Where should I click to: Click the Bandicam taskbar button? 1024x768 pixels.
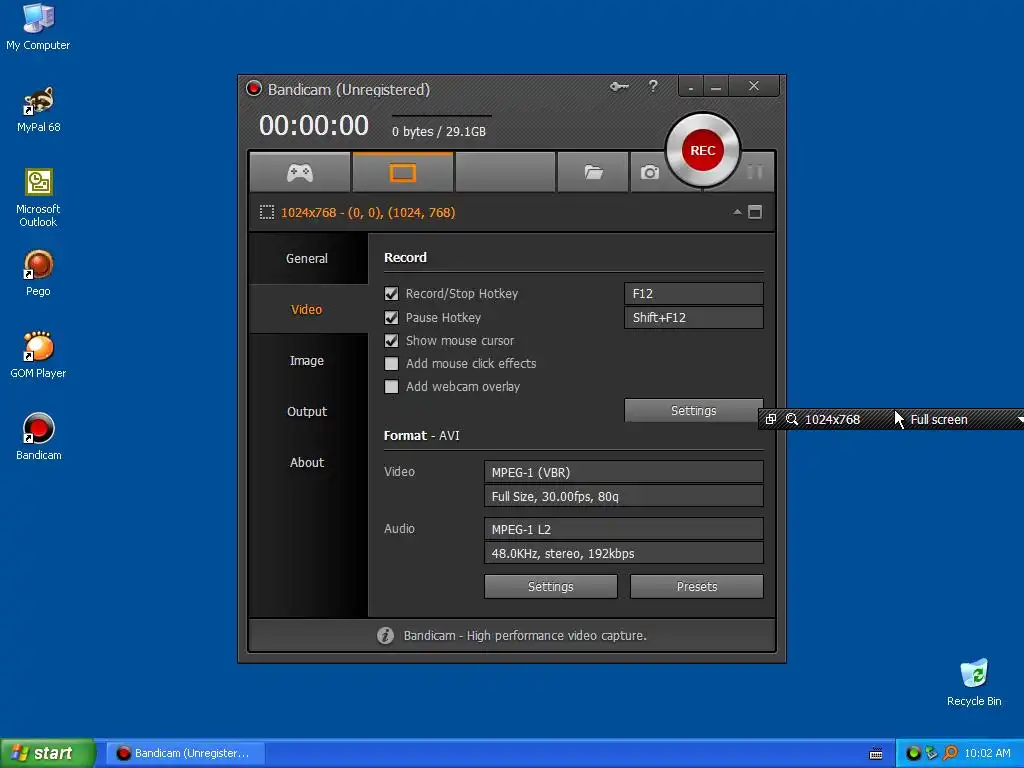pos(186,753)
